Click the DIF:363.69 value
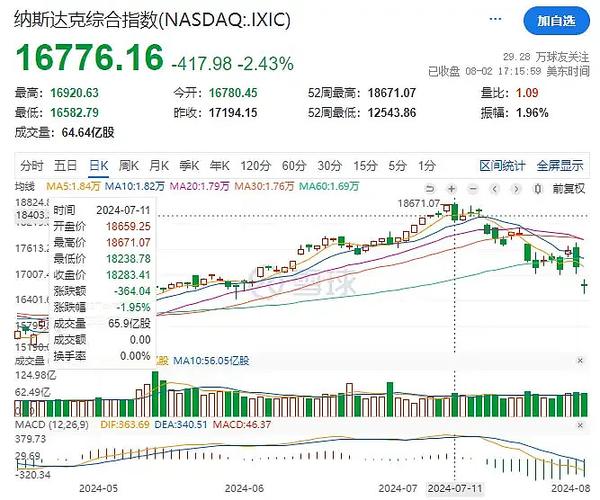The height and width of the screenshot is (500, 600). coord(125,425)
